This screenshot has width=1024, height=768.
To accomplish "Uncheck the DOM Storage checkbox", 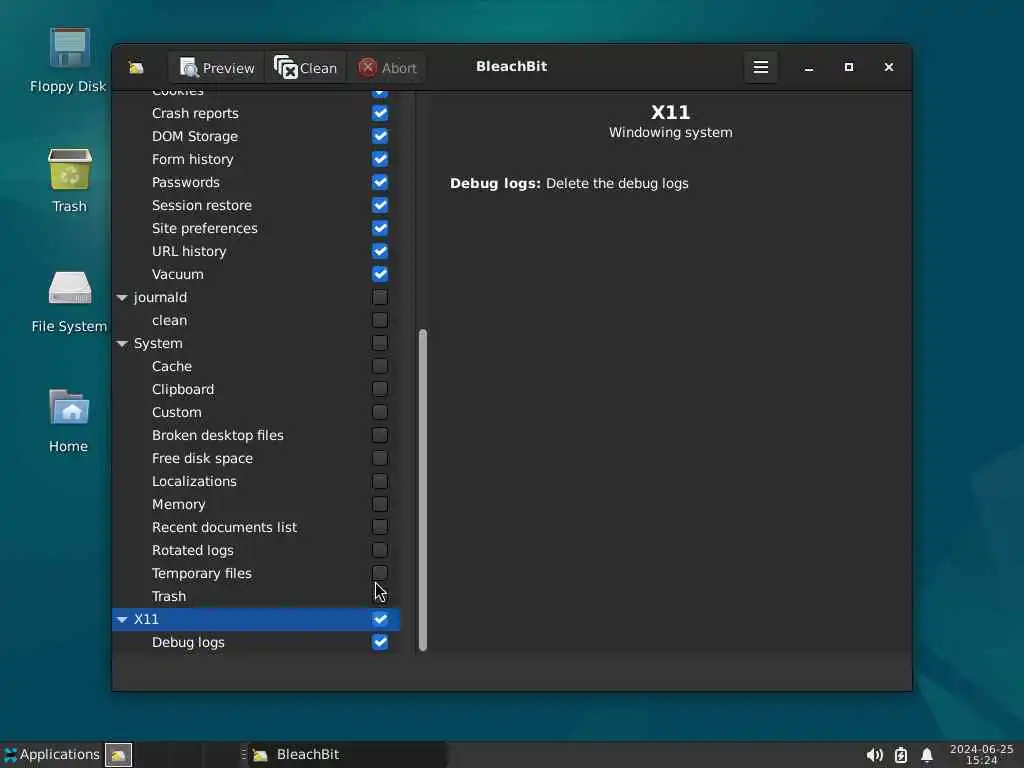I will [x=380, y=136].
